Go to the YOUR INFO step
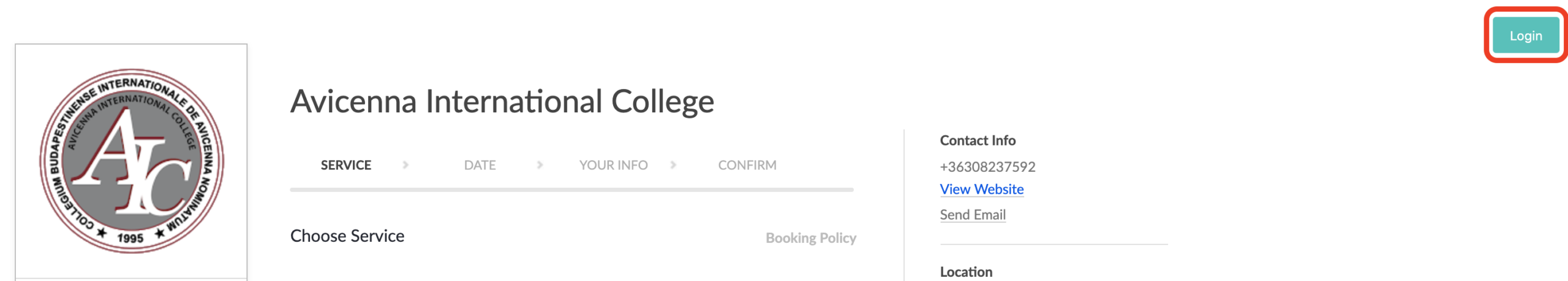This screenshot has width=1568, height=281. tap(613, 165)
